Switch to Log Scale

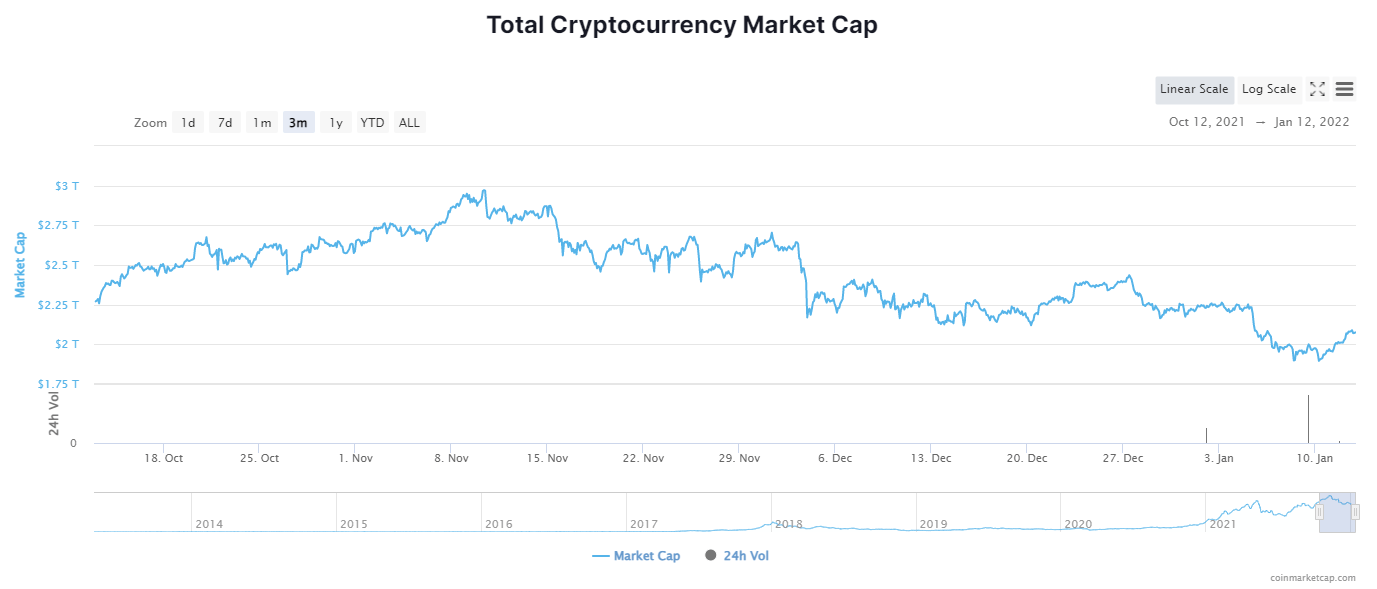1269,89
